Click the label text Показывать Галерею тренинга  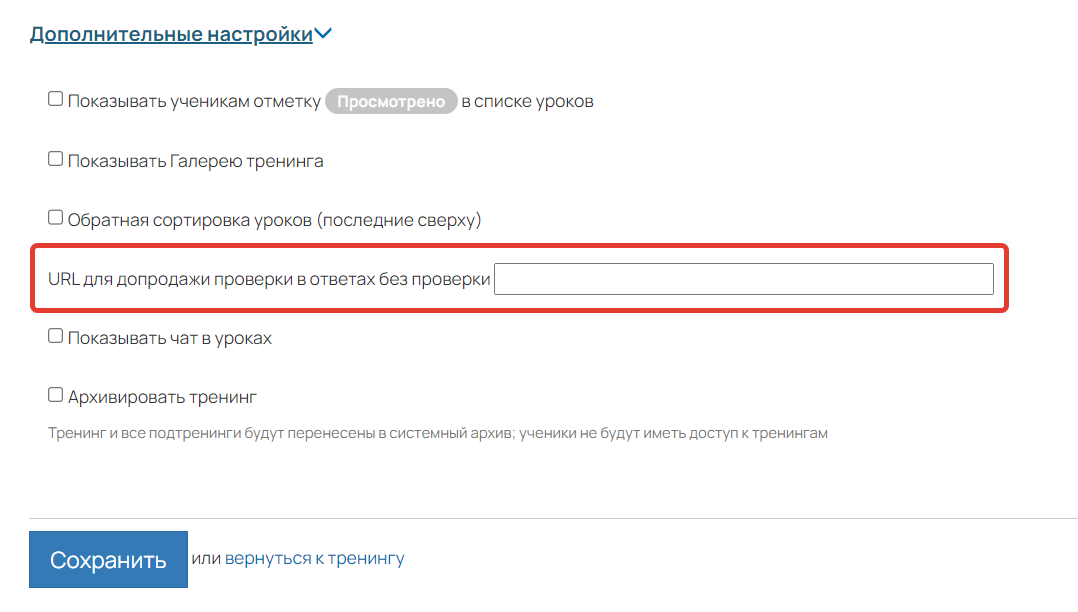(195, 161)
